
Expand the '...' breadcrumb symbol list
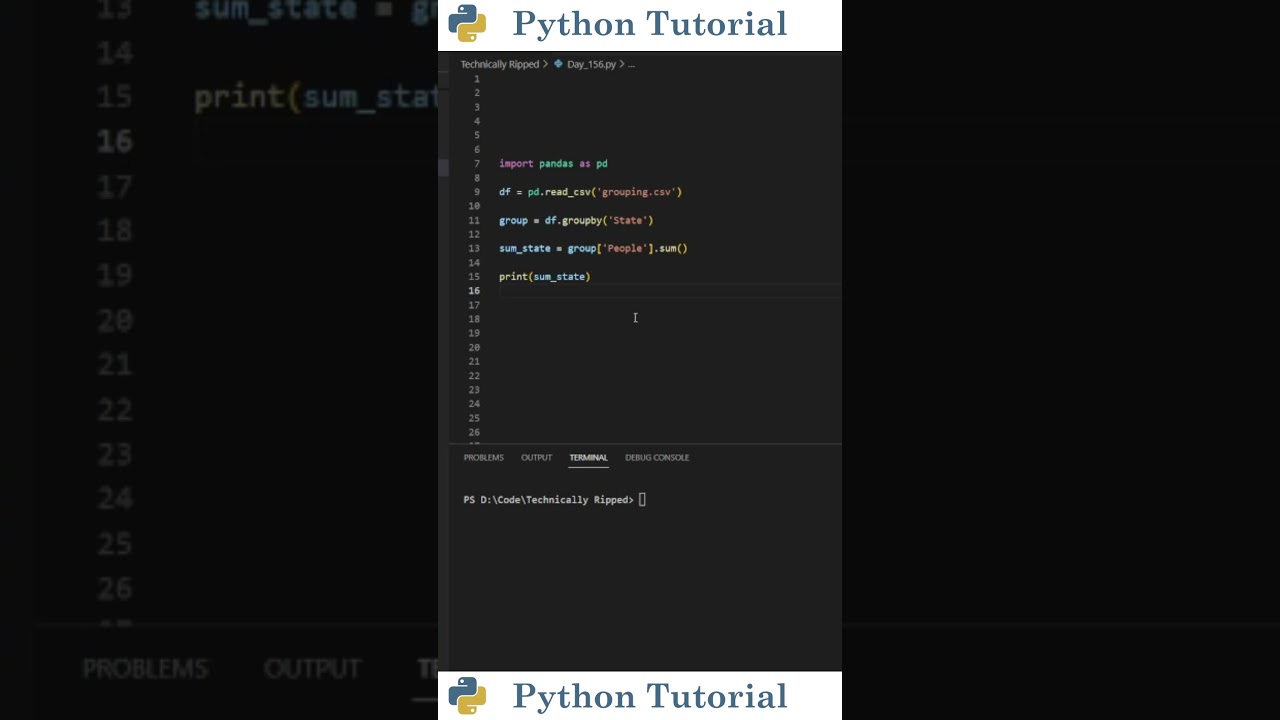(631, 64)
